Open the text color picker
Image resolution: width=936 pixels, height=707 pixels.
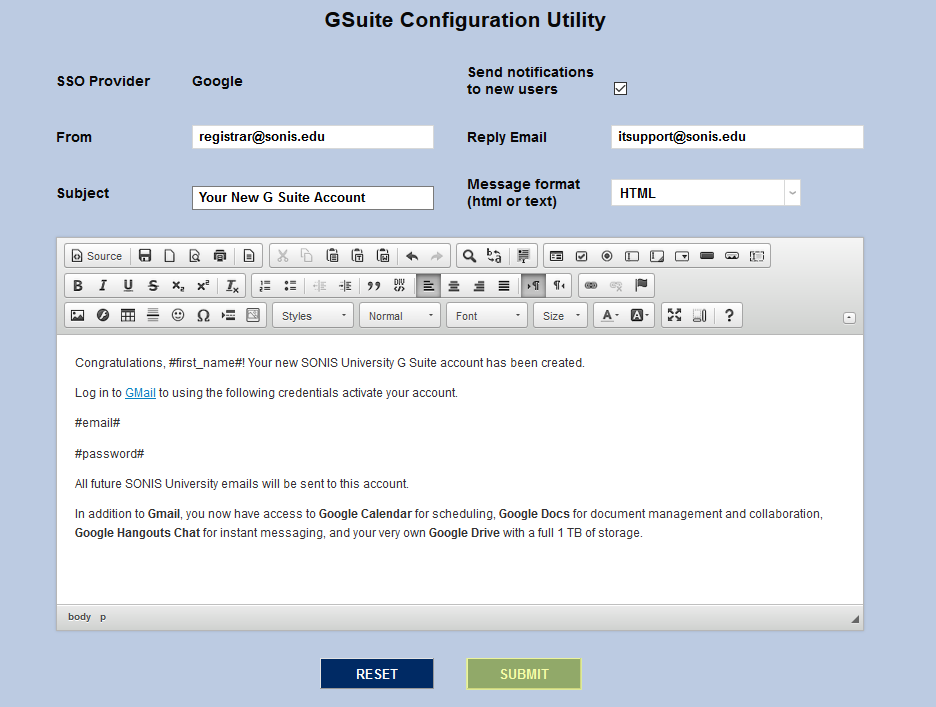pyautogui.click(x=609, y=316)
